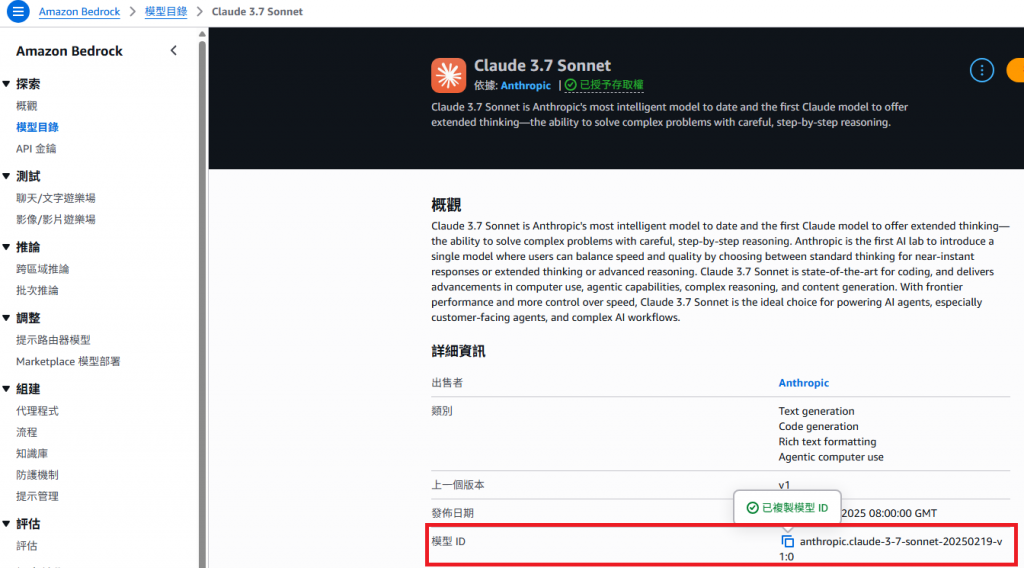The height and width of the screenshot is (568, 1024).
Task: Collapse the 評估 section
Action: [7, 524]
